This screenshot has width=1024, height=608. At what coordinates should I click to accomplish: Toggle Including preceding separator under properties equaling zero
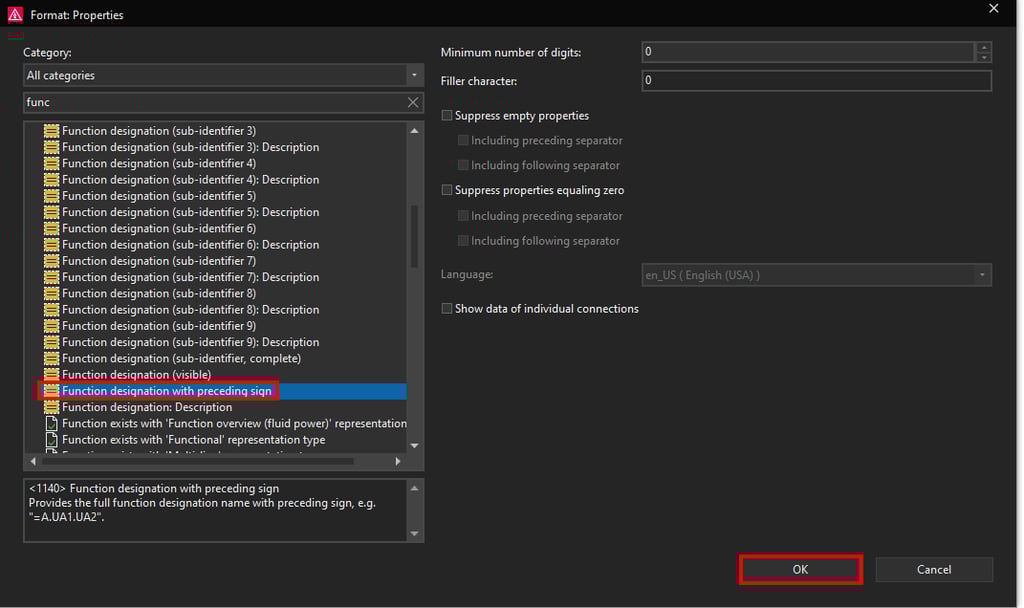tap(463, 216)
